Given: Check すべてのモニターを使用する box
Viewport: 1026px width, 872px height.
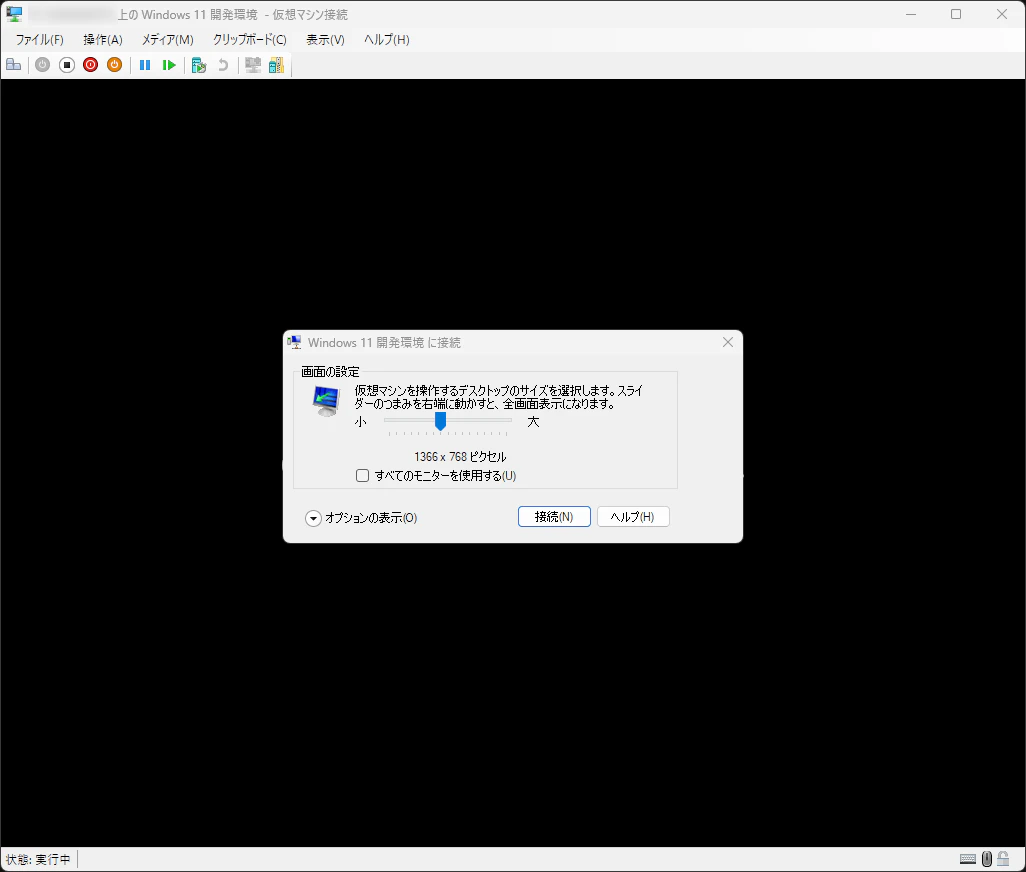Looking at the screenshot, I should click(363, 476).
